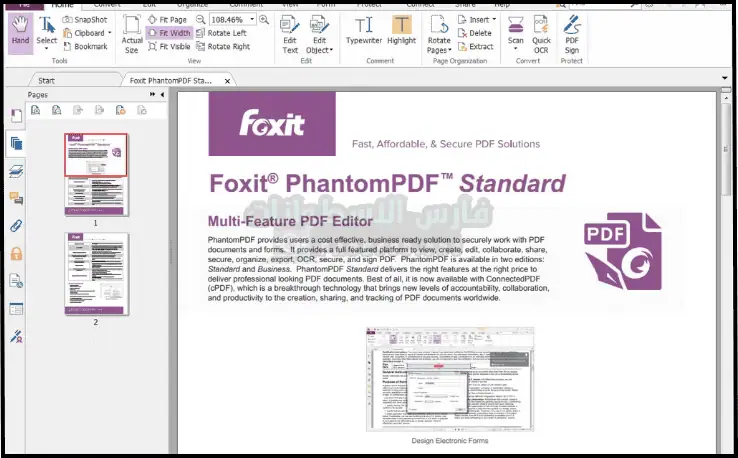The height and width of the screenshot is (458, 738).
Task: Toggle Fit Width view mode
Action: (x=168, y=33)
